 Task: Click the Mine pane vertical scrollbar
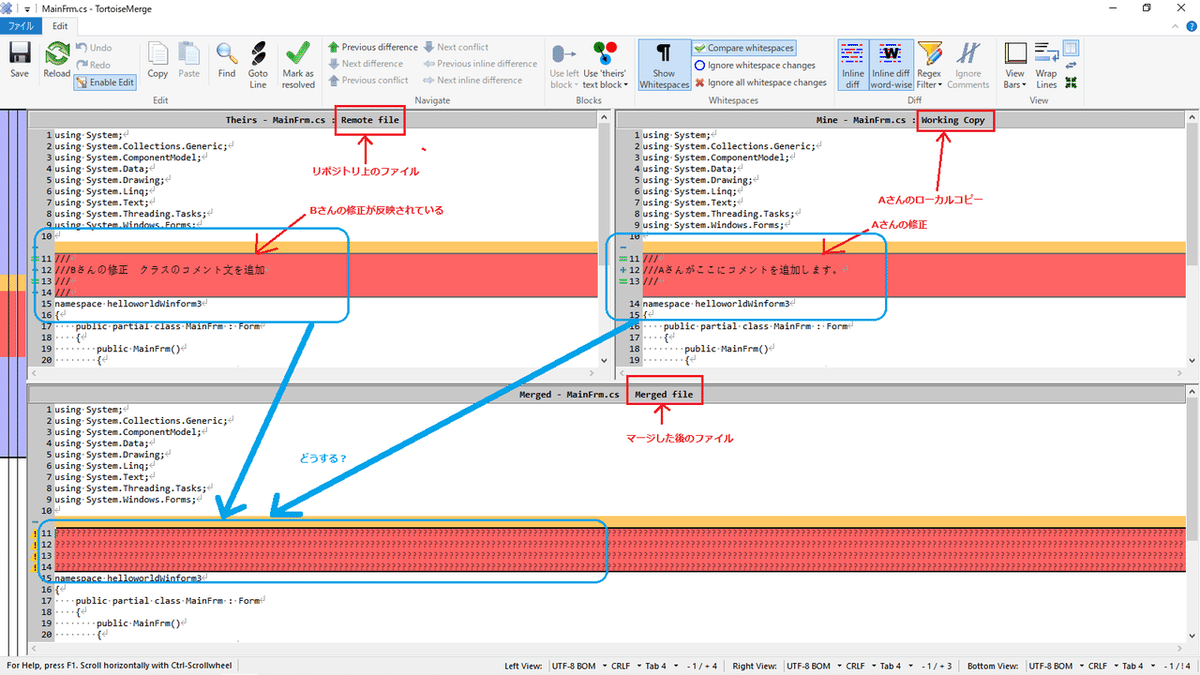pos(1190,240)
